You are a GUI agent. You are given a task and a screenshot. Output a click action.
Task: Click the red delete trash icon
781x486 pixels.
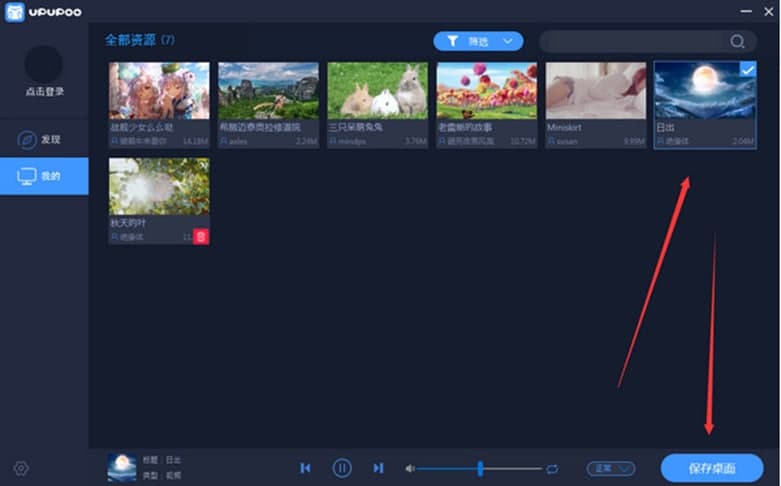200,237
